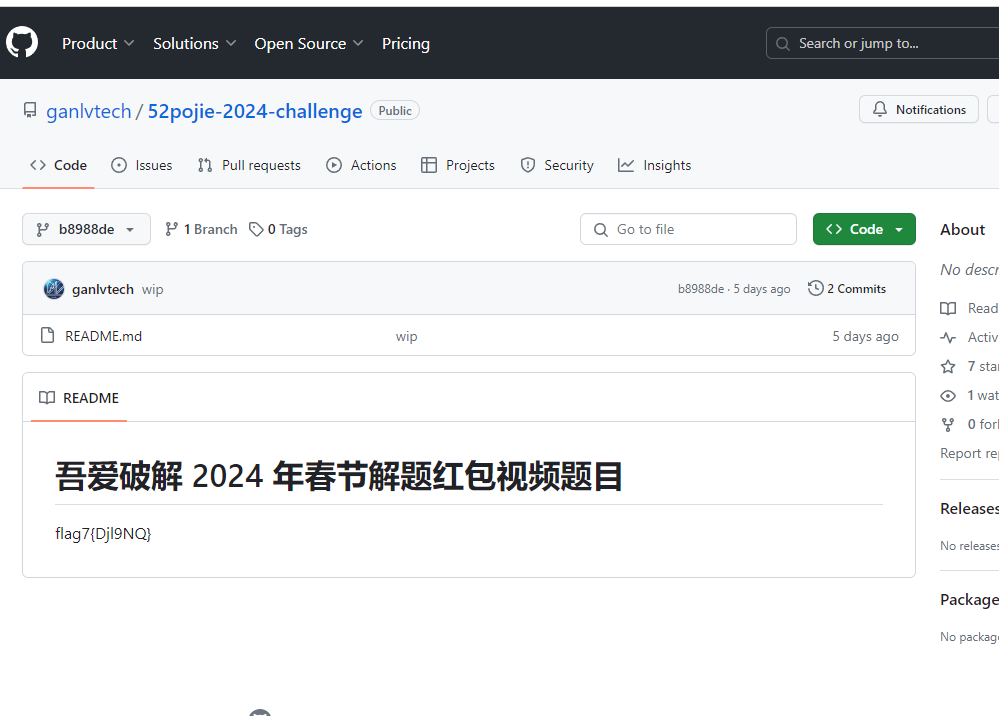This screenshot has height=716, width=999.
Task: Click the README Chinese heading text
Action: [339, 476]
